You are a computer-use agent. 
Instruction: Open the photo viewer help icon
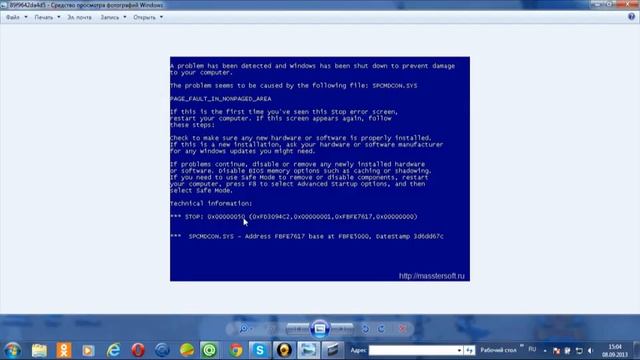[x=631, y=17]
